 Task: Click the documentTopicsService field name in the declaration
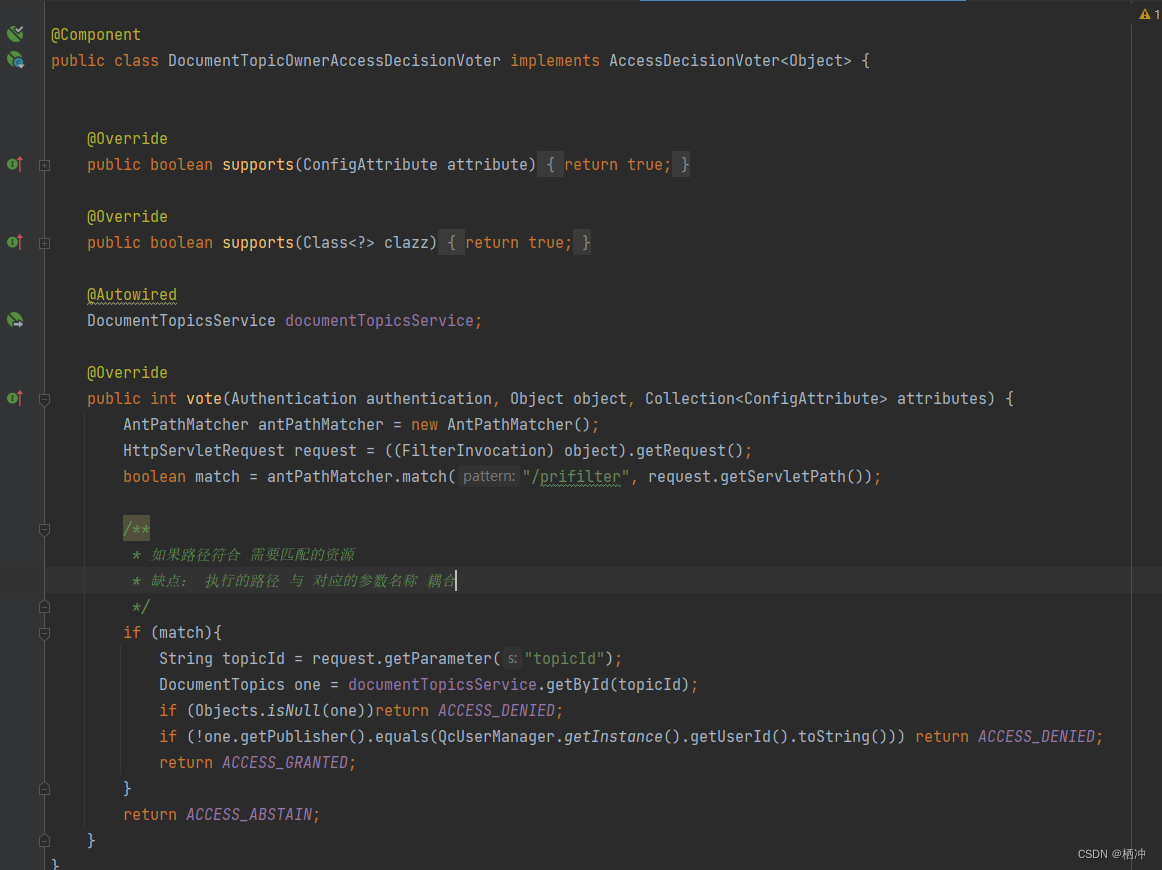(379, 320)
